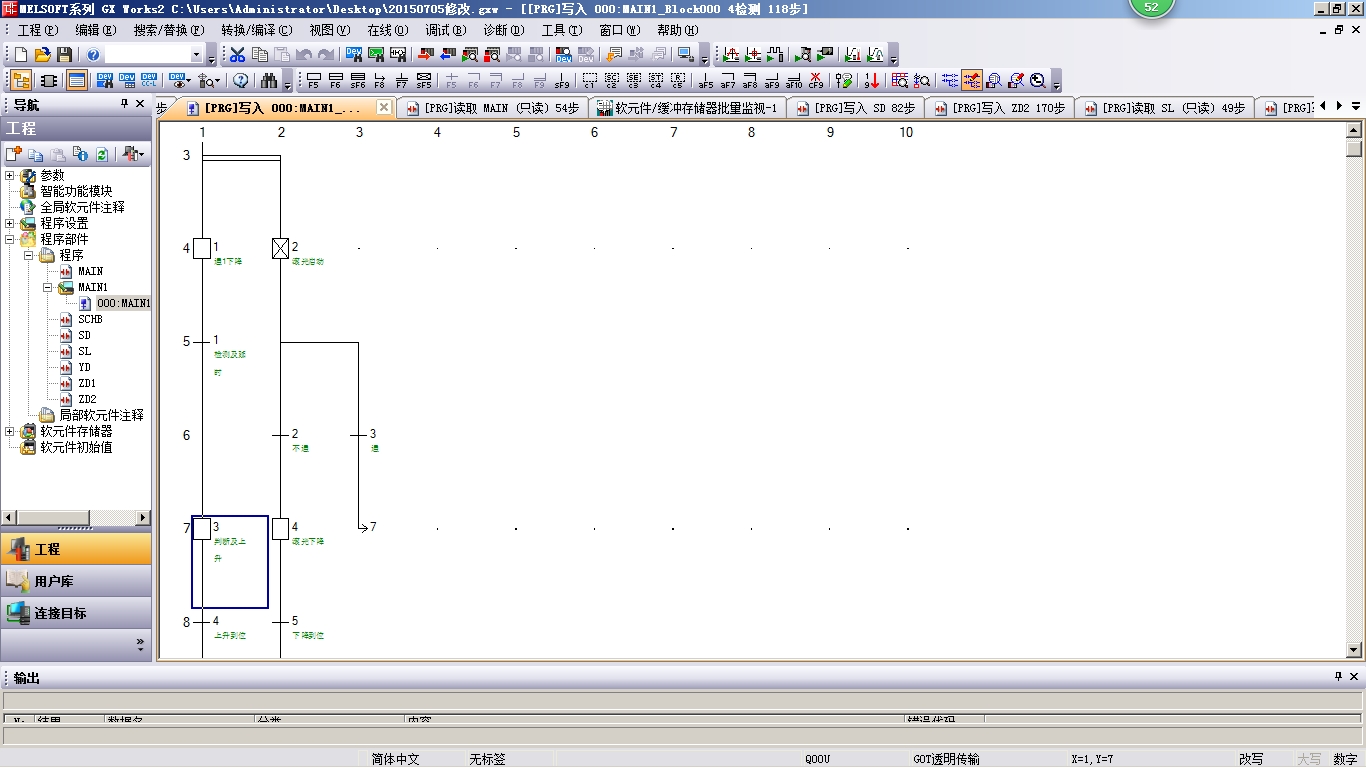Click the properties info icon in project panel

[x=79, y=154]
